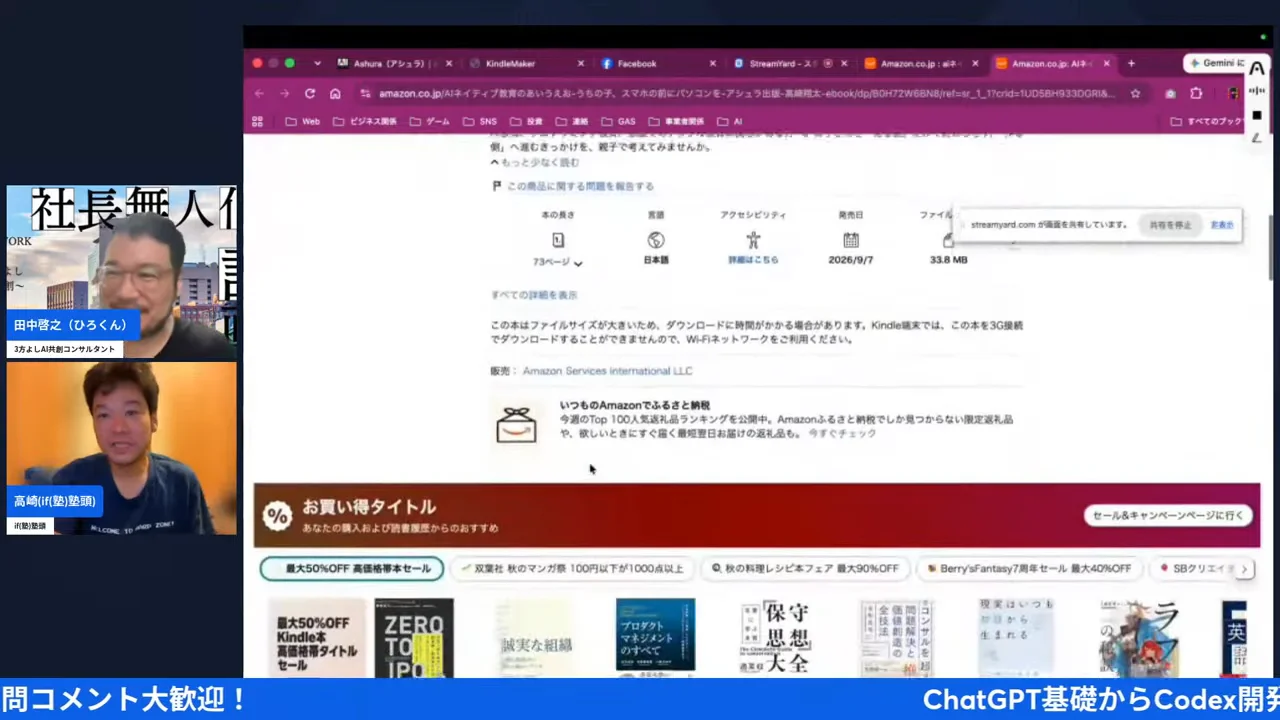Expand the 73ページ page length dropdown

tap(558, 262)
